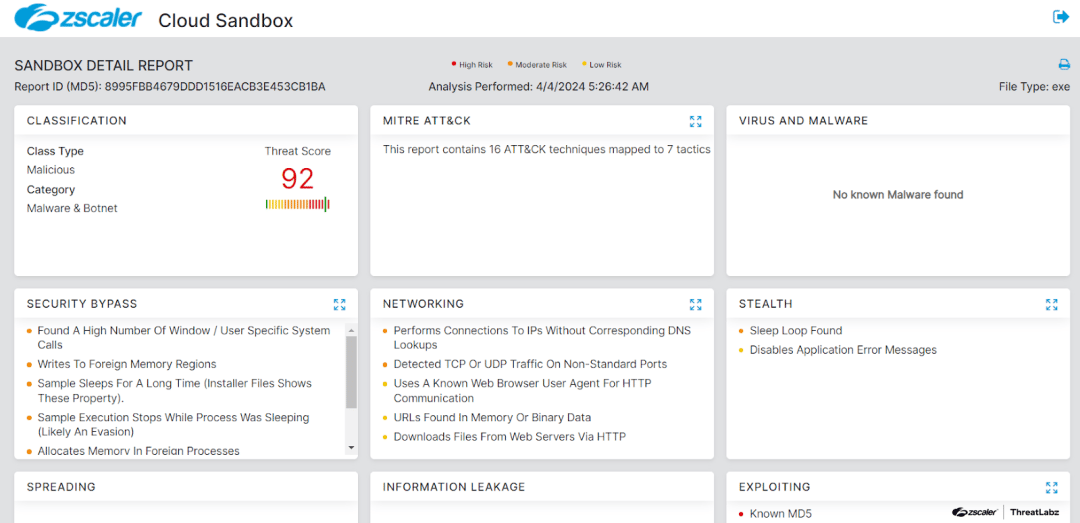
Task: Click the threat score gauge bar
Action: coord(297,204)
